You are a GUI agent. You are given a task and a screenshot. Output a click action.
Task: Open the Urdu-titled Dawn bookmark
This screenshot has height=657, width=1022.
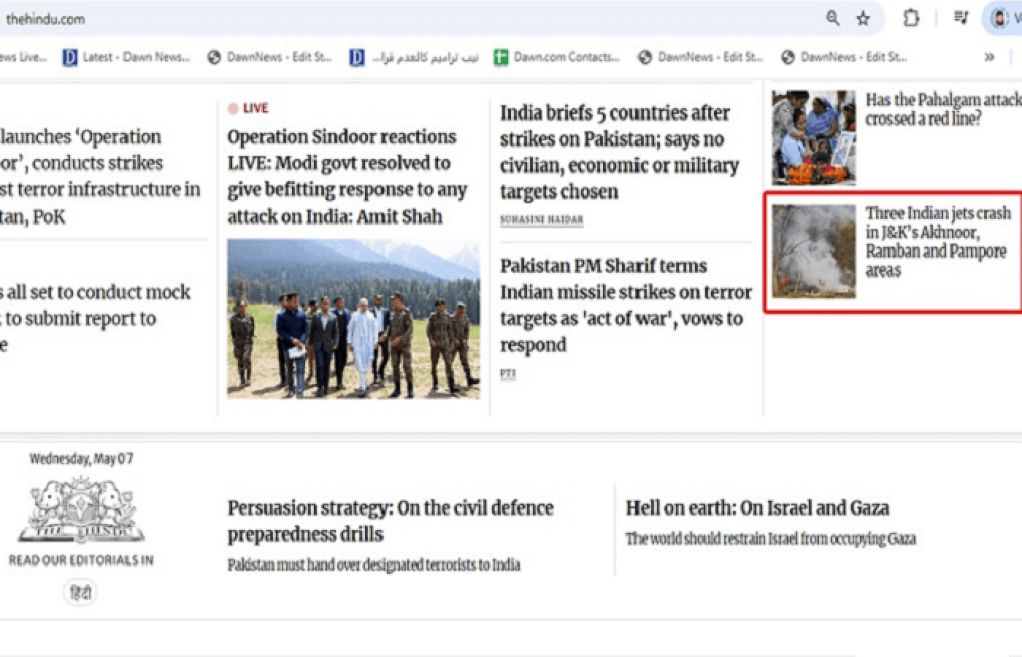pos(414,57)
